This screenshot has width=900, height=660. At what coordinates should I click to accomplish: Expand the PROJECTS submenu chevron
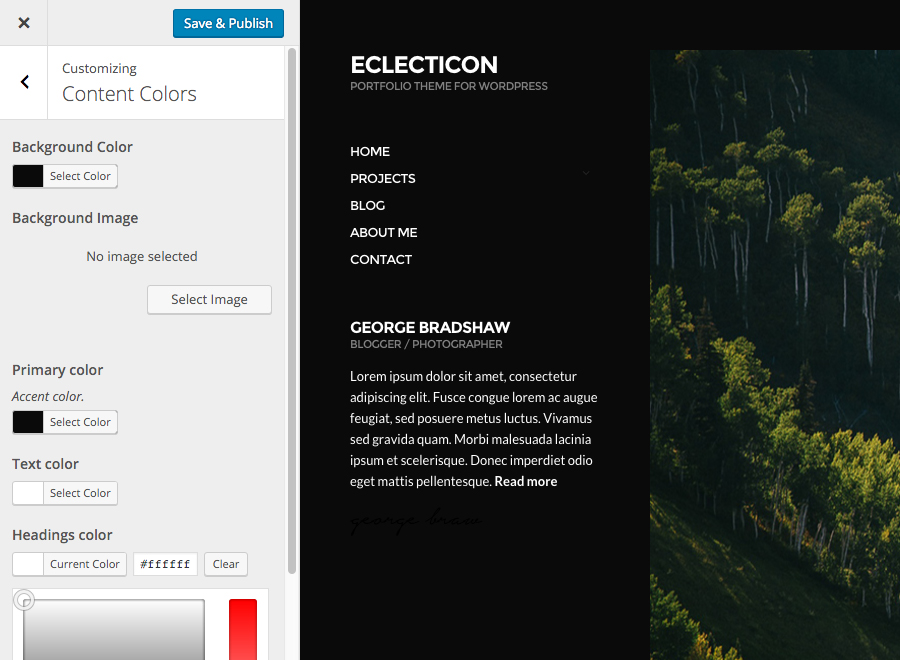tap(585, 172)
